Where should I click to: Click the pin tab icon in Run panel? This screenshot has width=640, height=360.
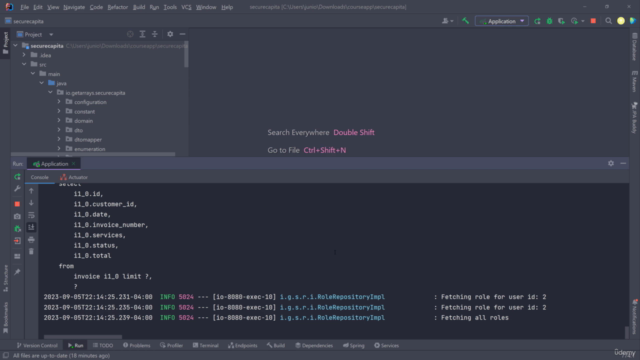[x=17, y=272]
